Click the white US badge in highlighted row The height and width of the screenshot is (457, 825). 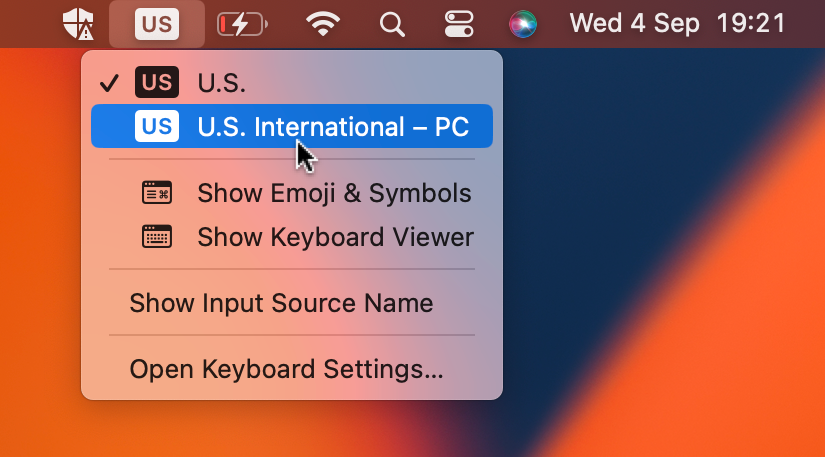coord(157,127)
